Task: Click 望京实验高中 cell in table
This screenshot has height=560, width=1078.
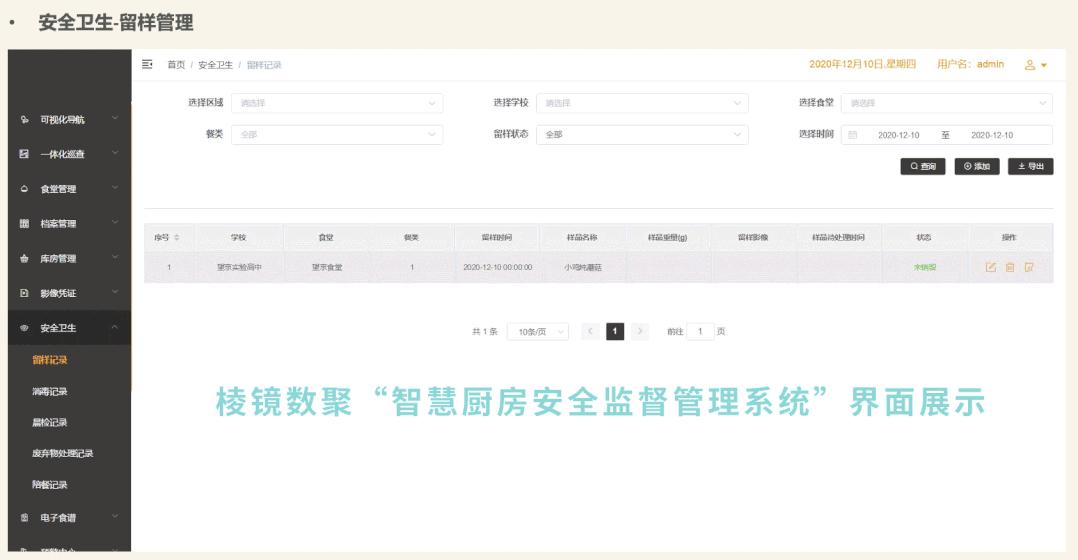Action: [239, 267]
